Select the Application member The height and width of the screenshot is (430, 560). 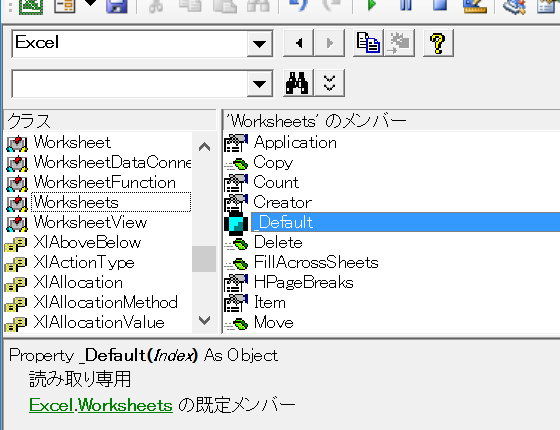coord(295,142)
